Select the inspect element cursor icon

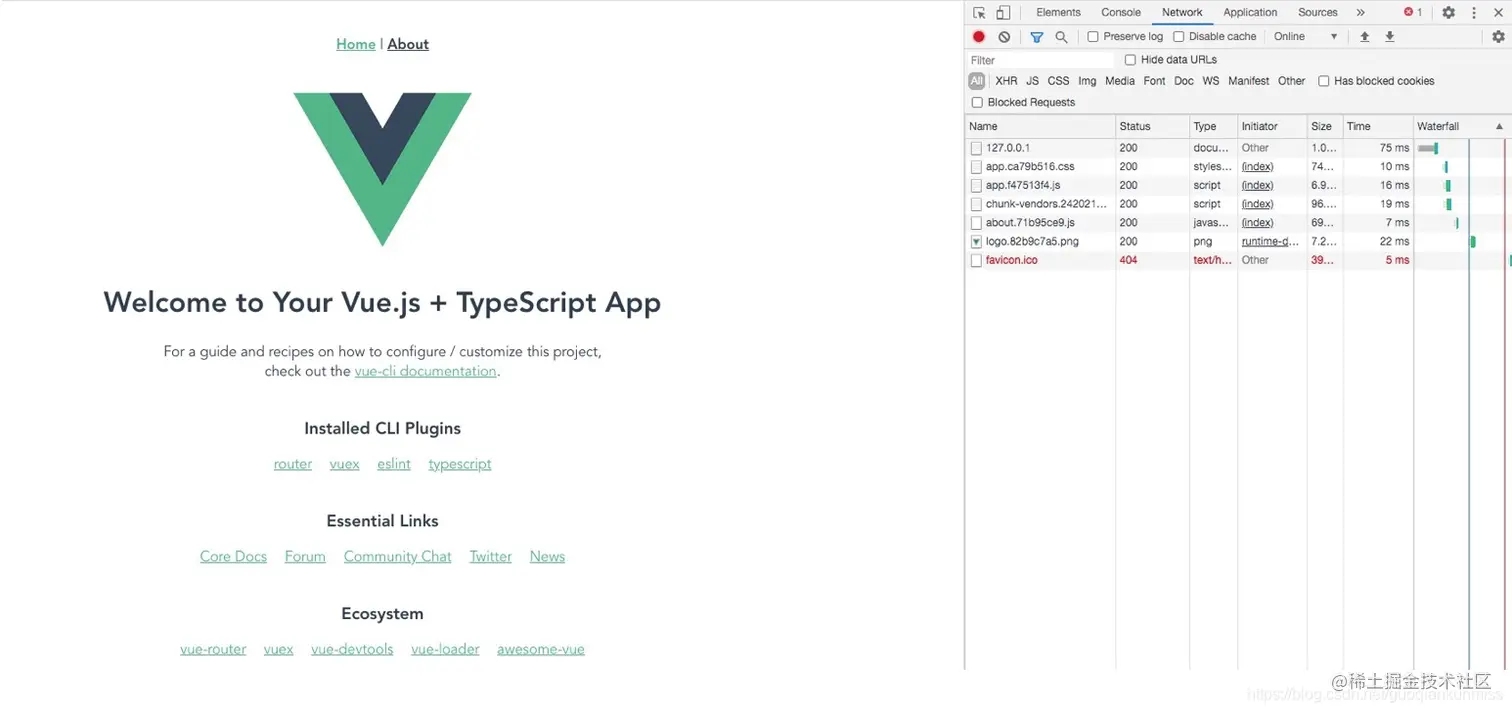pos(976,12)
